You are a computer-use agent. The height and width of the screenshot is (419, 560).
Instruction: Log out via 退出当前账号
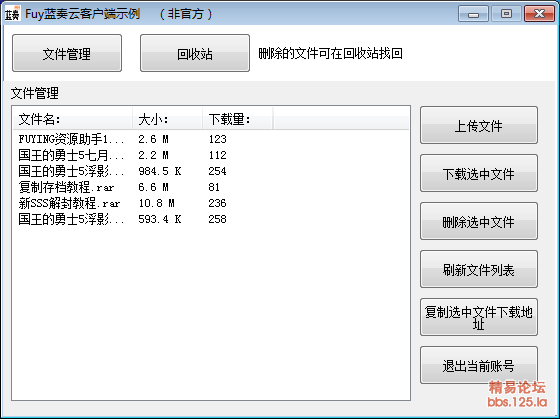tap(479, 365)
